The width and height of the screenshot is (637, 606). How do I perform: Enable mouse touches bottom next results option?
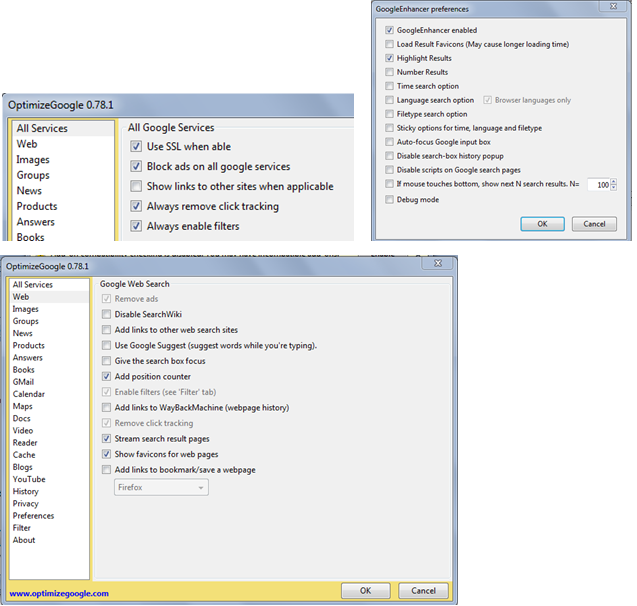click(389, 184)
